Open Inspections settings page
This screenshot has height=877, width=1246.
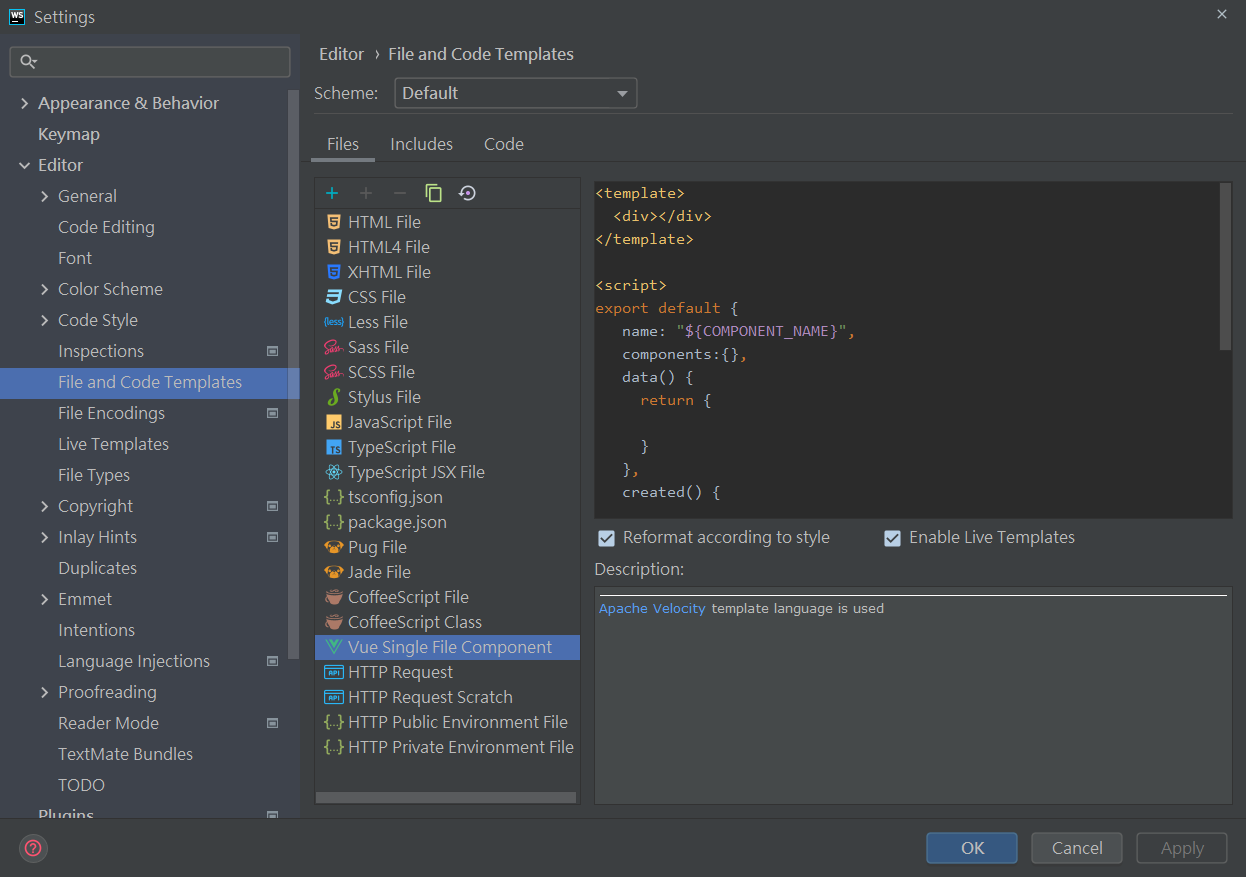(x=101, y=351)
